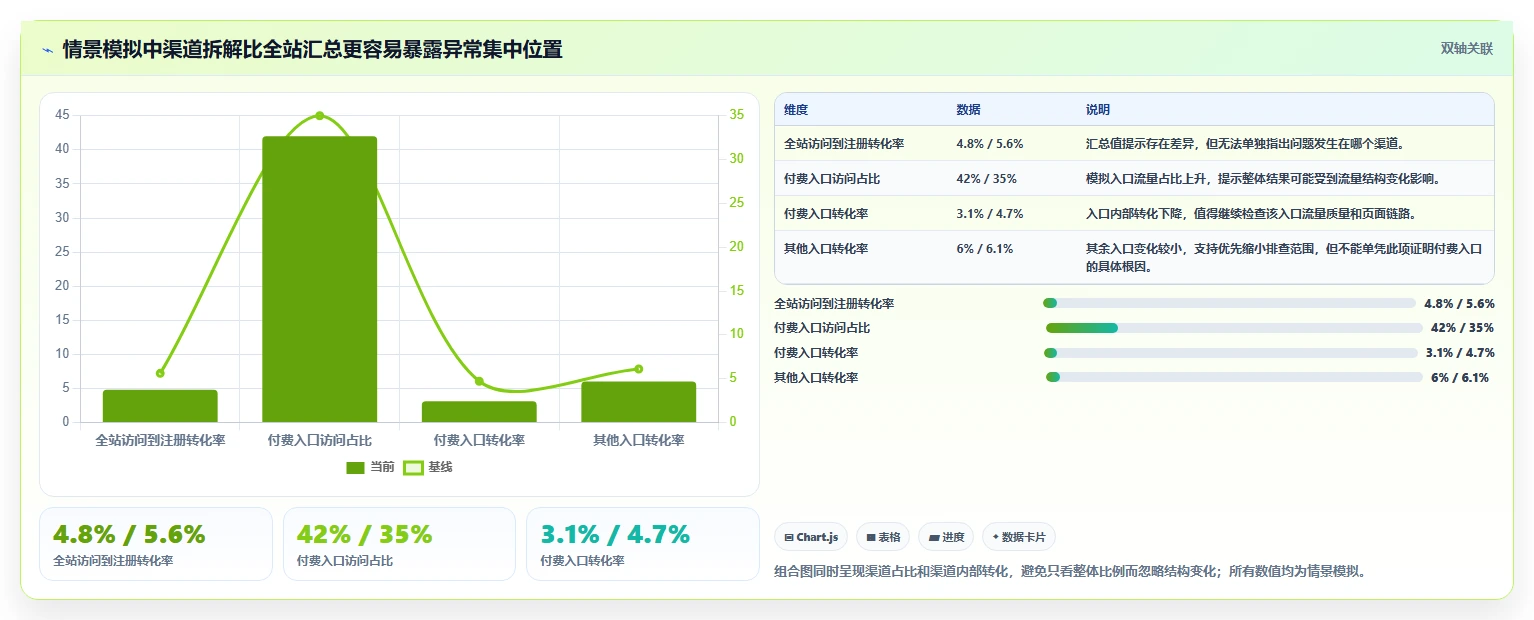1534x620 pixels.
Task: Toggle the 基线 legend item in the chart
Action: pos(428,467)
